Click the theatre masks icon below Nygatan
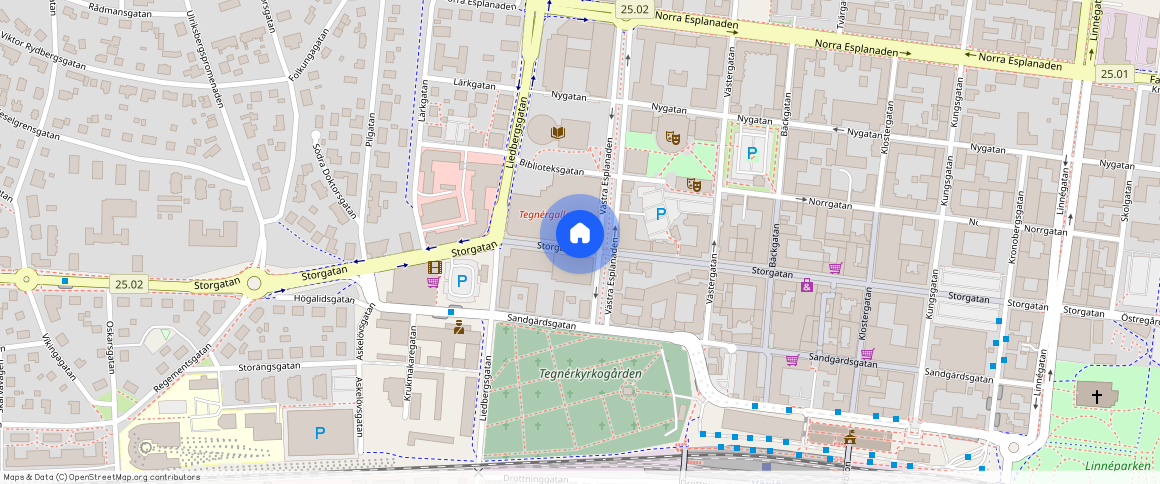The height and width of the screenshot is (484, 1160). tap(672, 136)
